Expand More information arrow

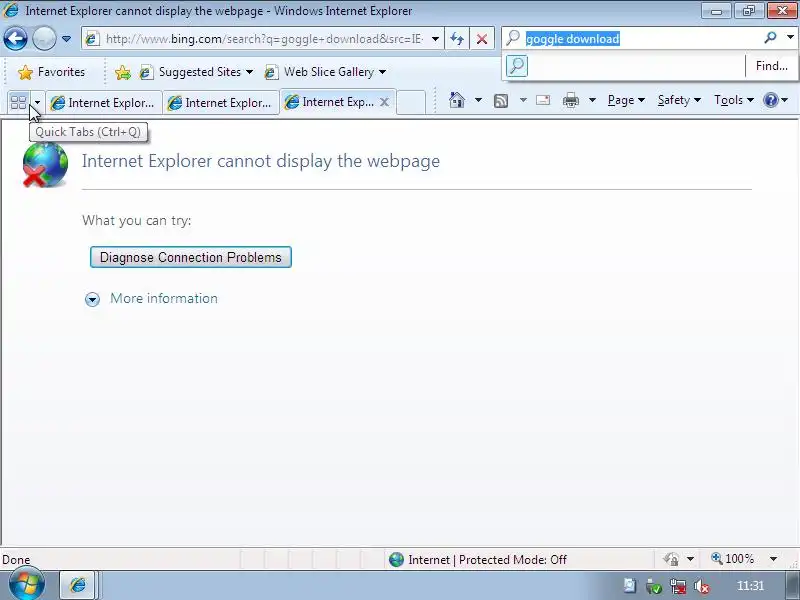92,299
